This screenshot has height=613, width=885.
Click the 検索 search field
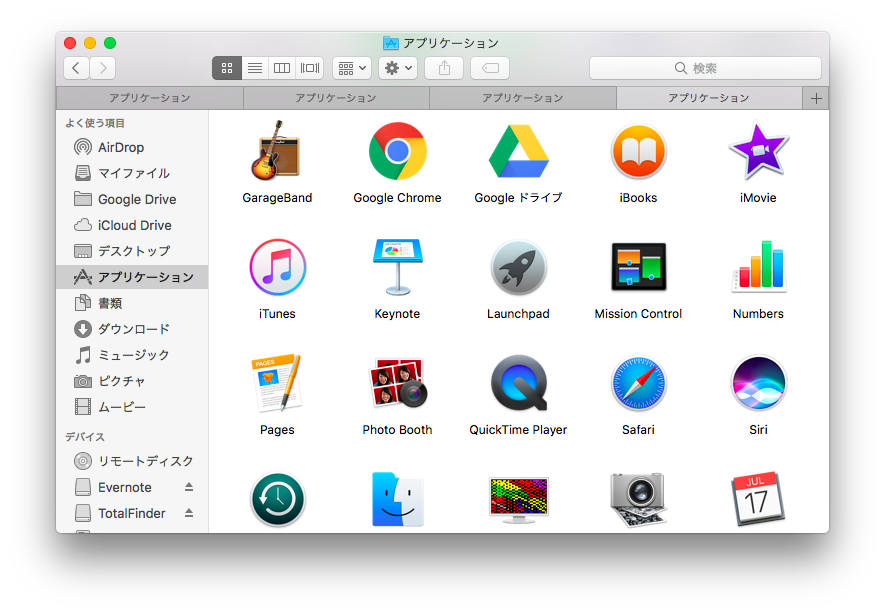pos(705,68)
